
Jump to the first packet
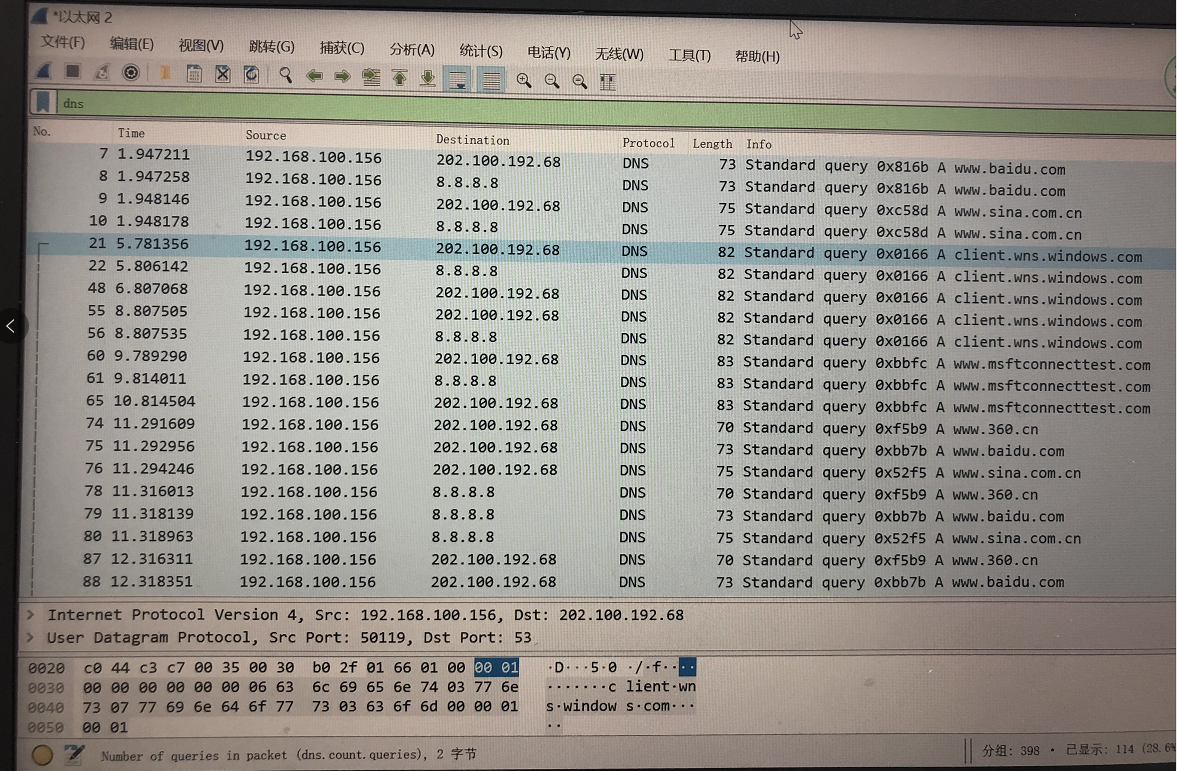click(x=399, y=77)
